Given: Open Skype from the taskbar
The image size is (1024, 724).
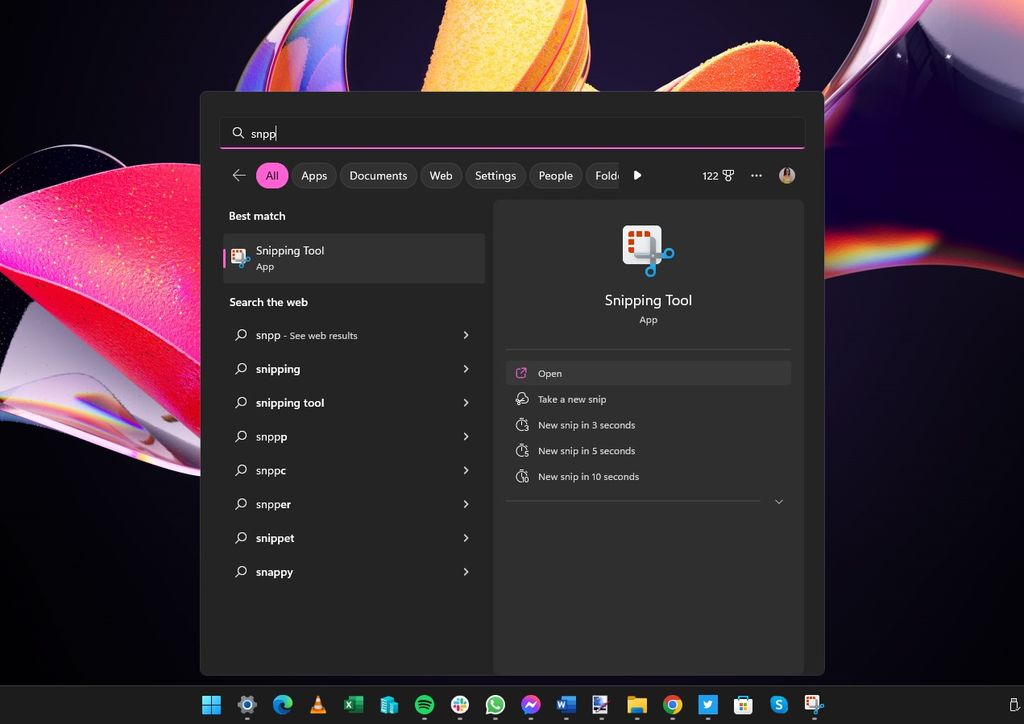Looking at the screenshot, I should click(781, 705).
